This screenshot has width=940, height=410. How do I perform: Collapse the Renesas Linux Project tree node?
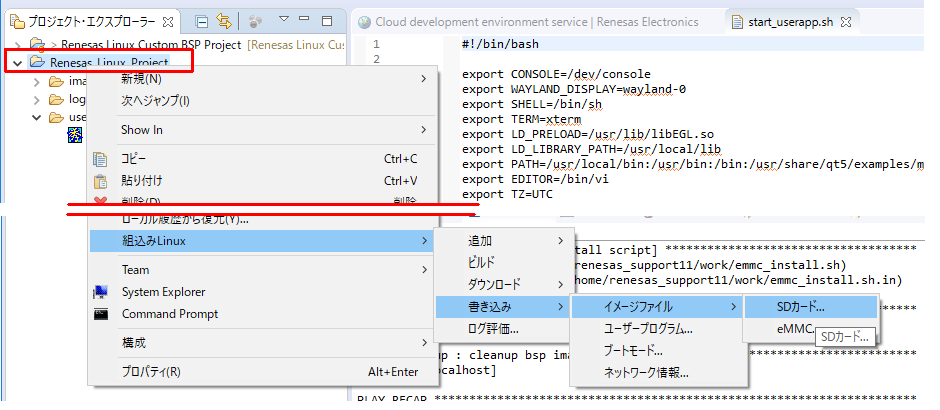click(x=16, y=62)
